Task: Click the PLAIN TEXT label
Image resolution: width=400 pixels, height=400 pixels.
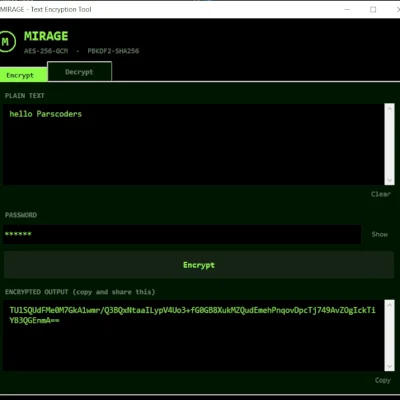Action: pos(25,96)
